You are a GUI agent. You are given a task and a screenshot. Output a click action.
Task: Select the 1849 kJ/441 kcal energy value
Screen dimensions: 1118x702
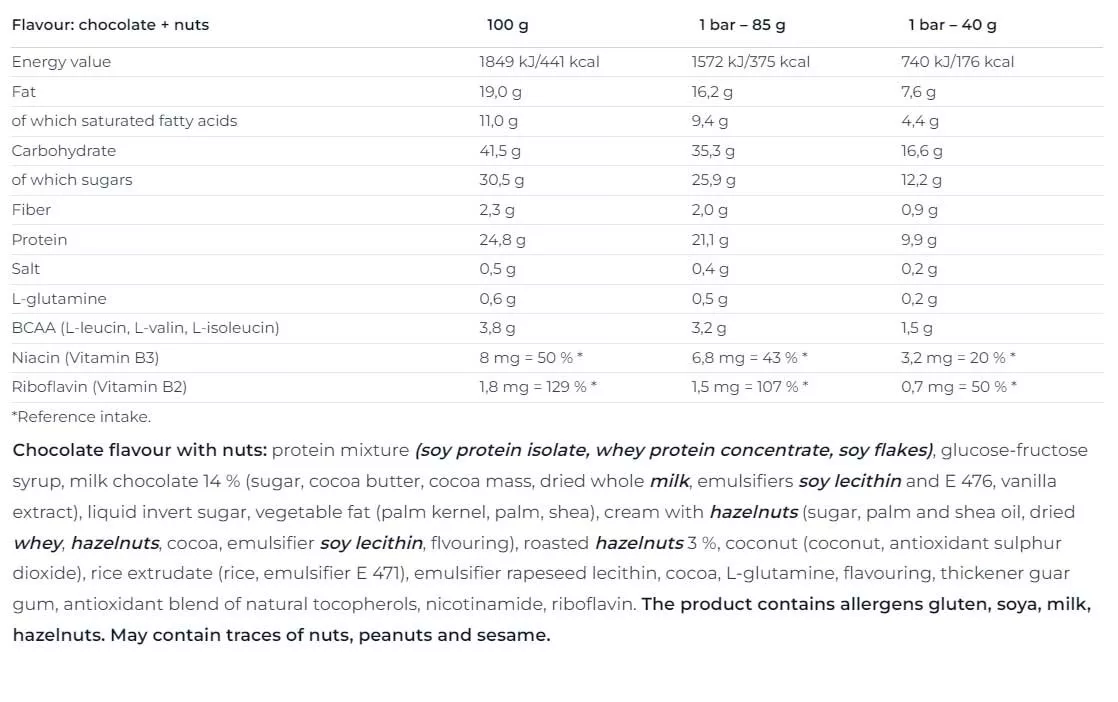point(539,62)
